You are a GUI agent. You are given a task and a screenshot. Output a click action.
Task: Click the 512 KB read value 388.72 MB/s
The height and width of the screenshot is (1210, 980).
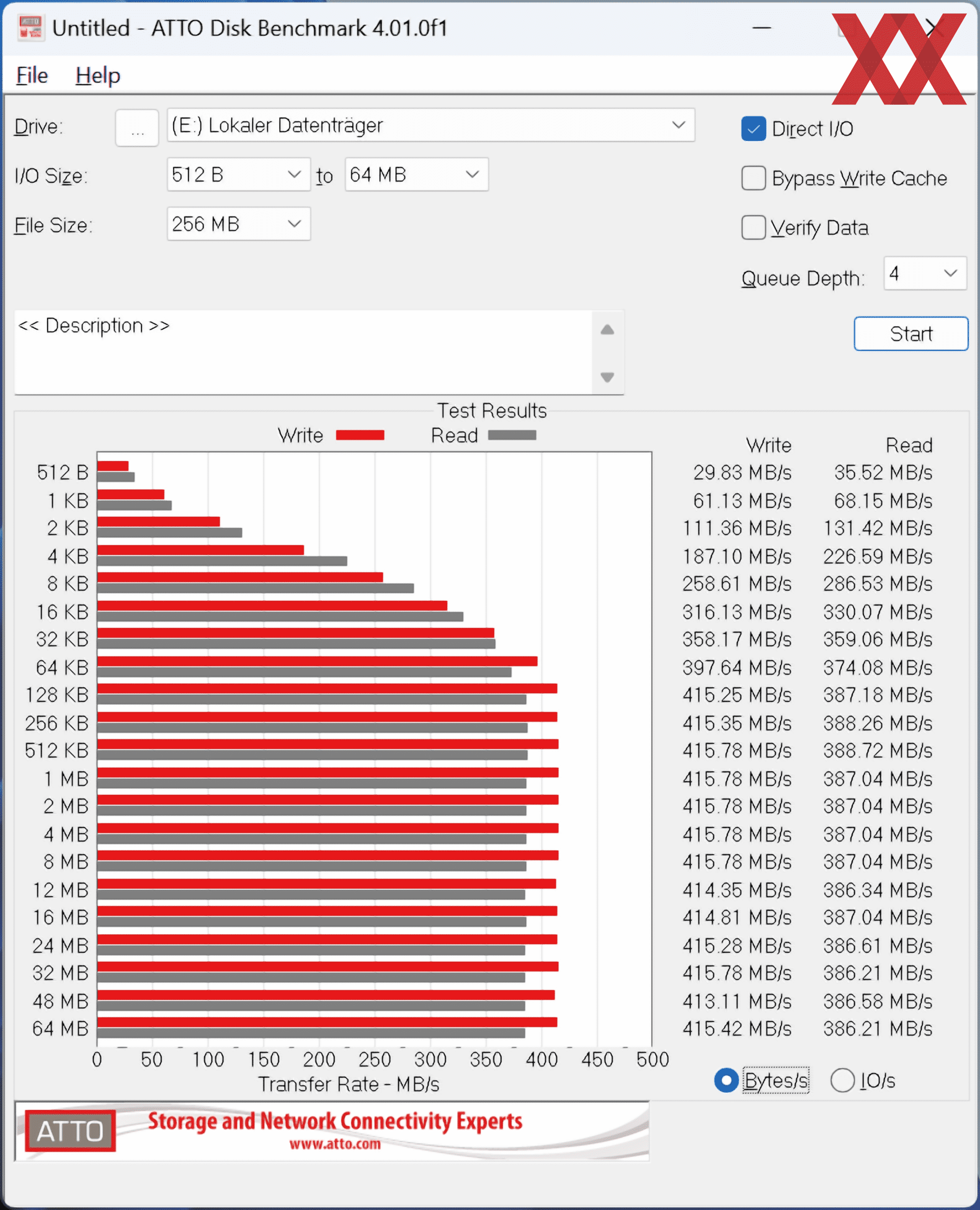pyautogui.click(x=877, y=751)
